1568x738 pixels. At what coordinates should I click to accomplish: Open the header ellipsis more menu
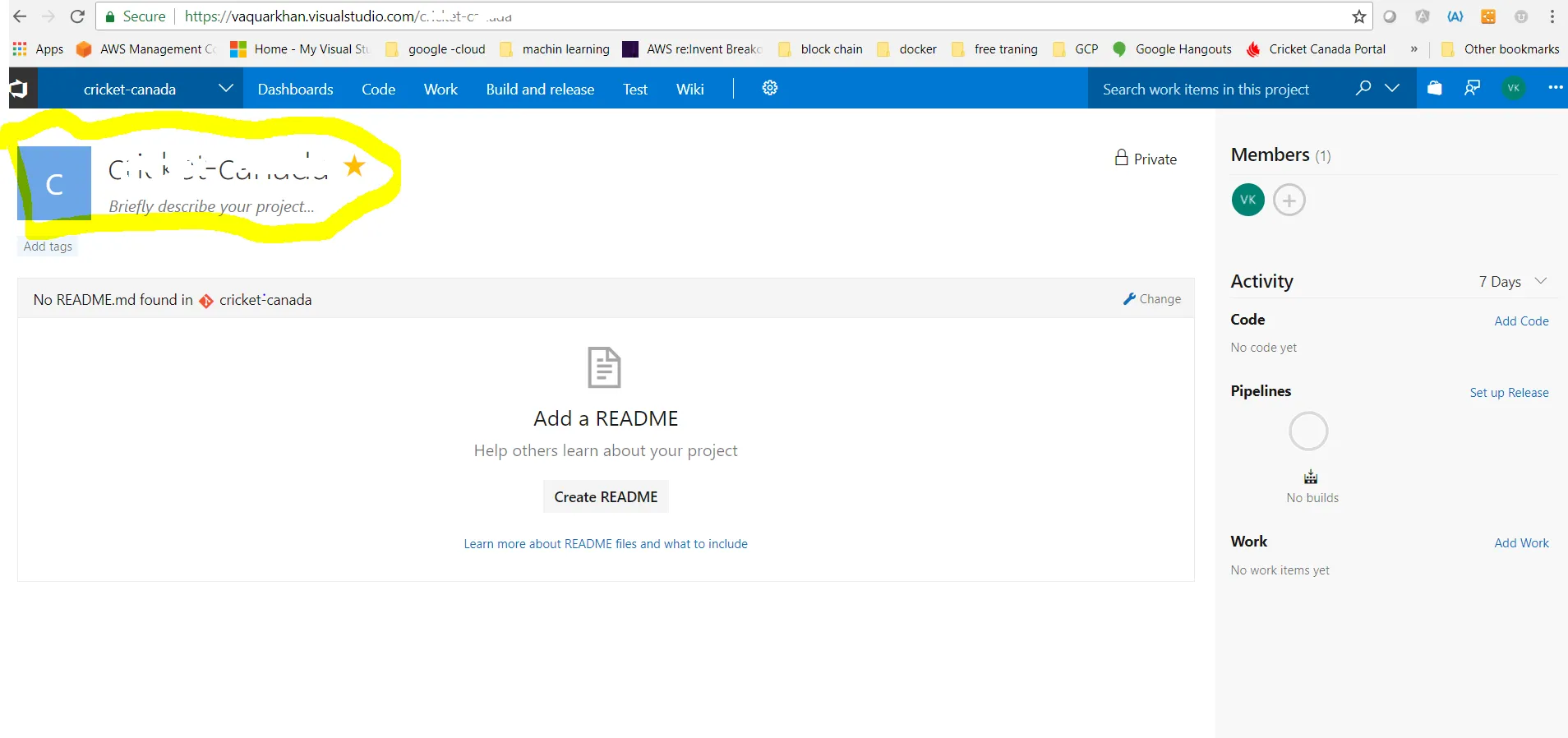click(1556, 88)
